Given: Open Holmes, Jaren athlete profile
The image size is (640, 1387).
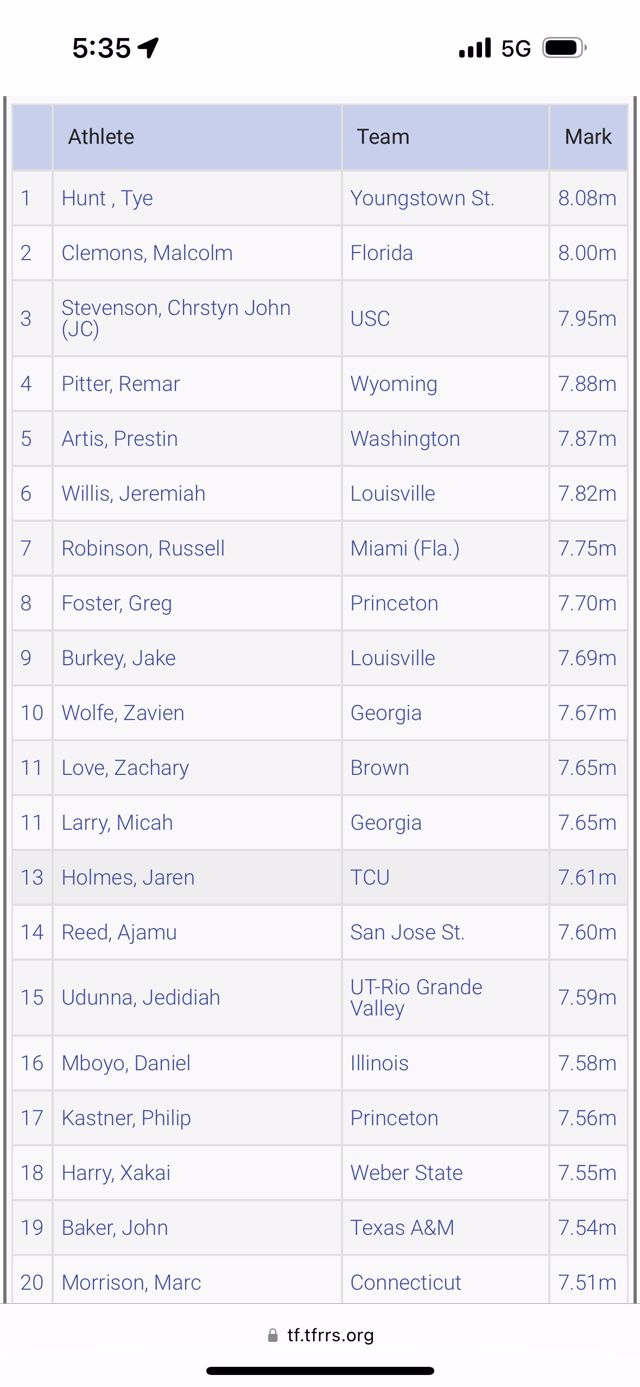Looking at the screenshot, I should (128, 877).
